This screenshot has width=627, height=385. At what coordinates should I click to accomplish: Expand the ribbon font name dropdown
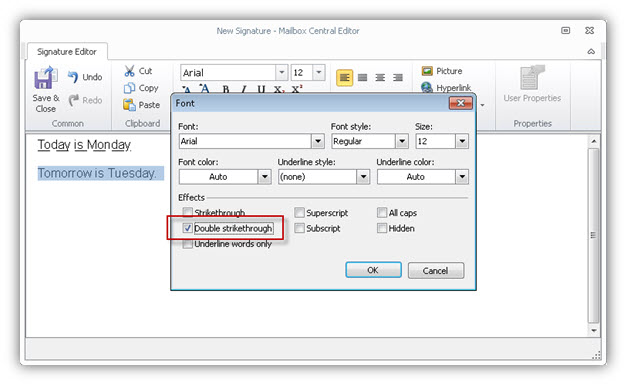point(282,72)
